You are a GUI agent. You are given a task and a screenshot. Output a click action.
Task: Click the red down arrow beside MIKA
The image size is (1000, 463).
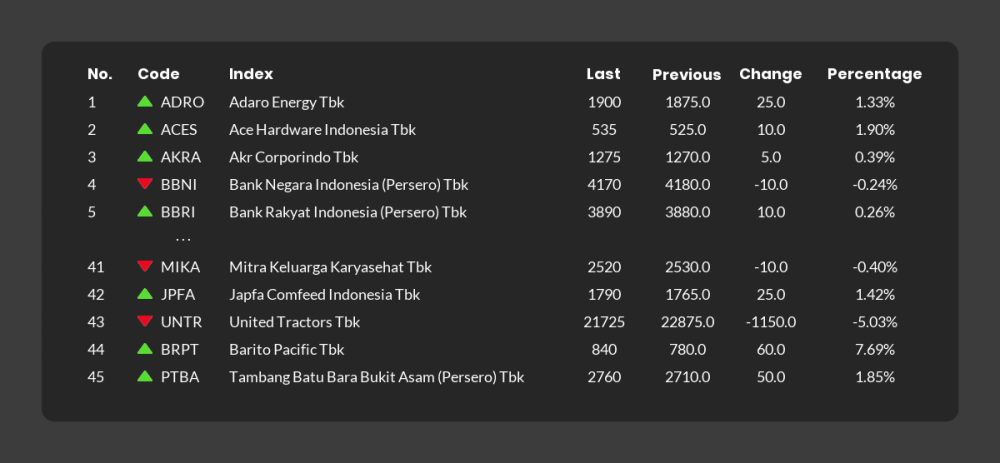(x=145, y=266)
